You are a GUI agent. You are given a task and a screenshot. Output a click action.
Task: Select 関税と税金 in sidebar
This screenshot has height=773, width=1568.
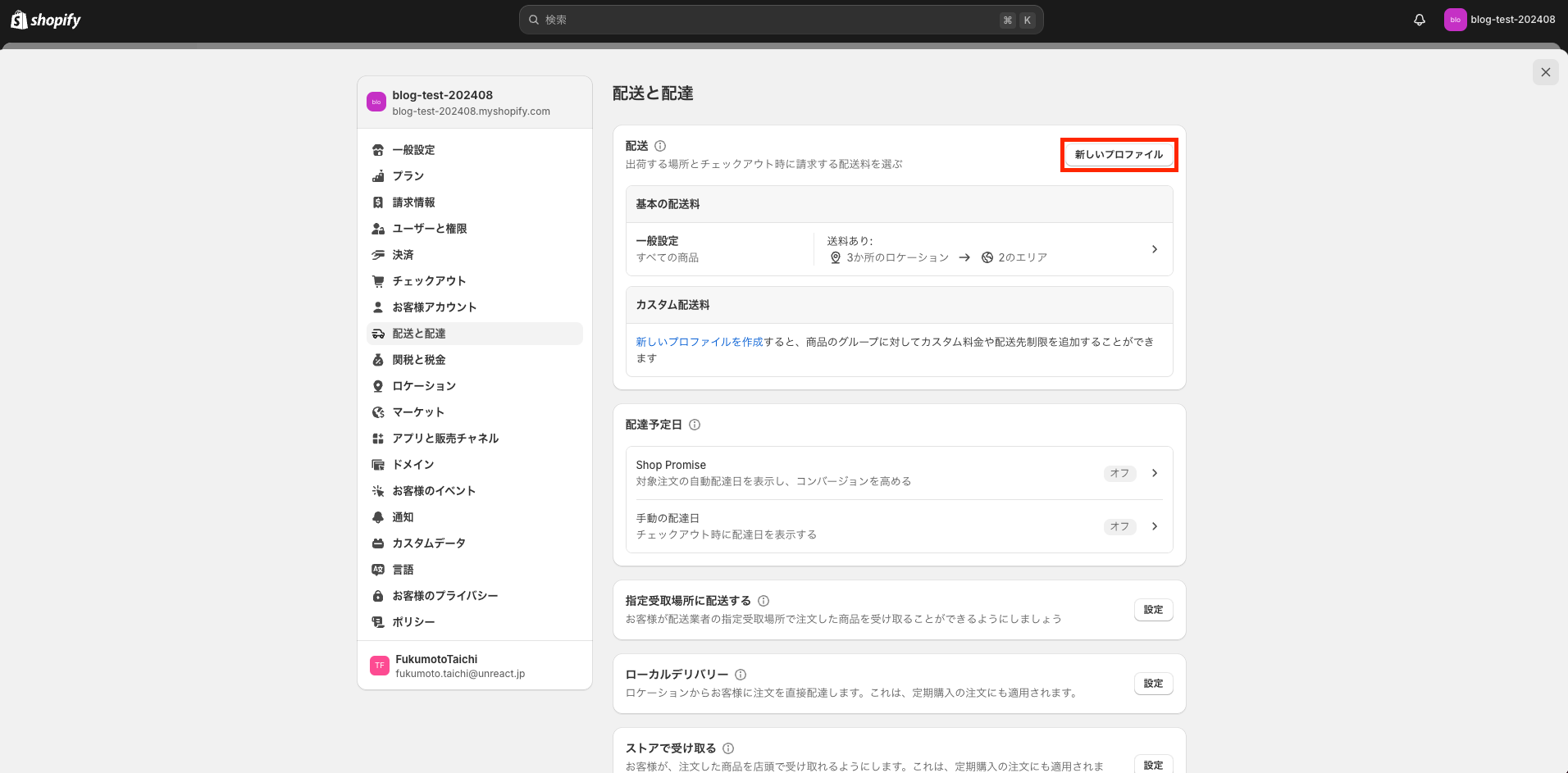(474, 360)
